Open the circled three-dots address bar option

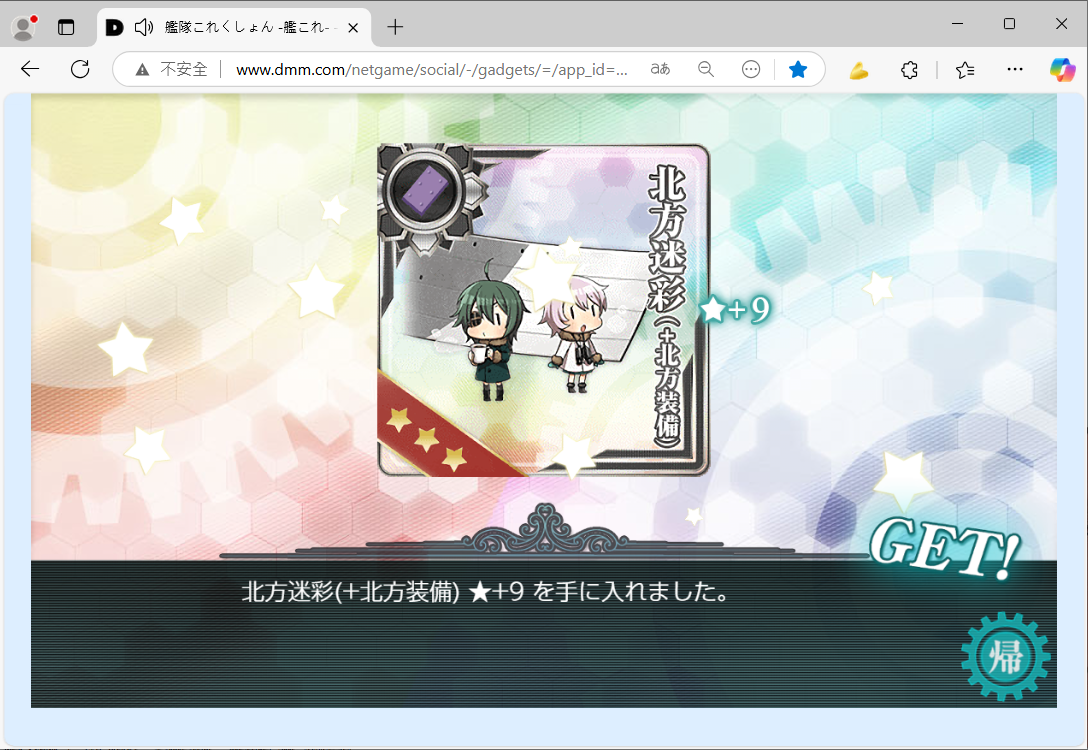click(x=751, y=69)
